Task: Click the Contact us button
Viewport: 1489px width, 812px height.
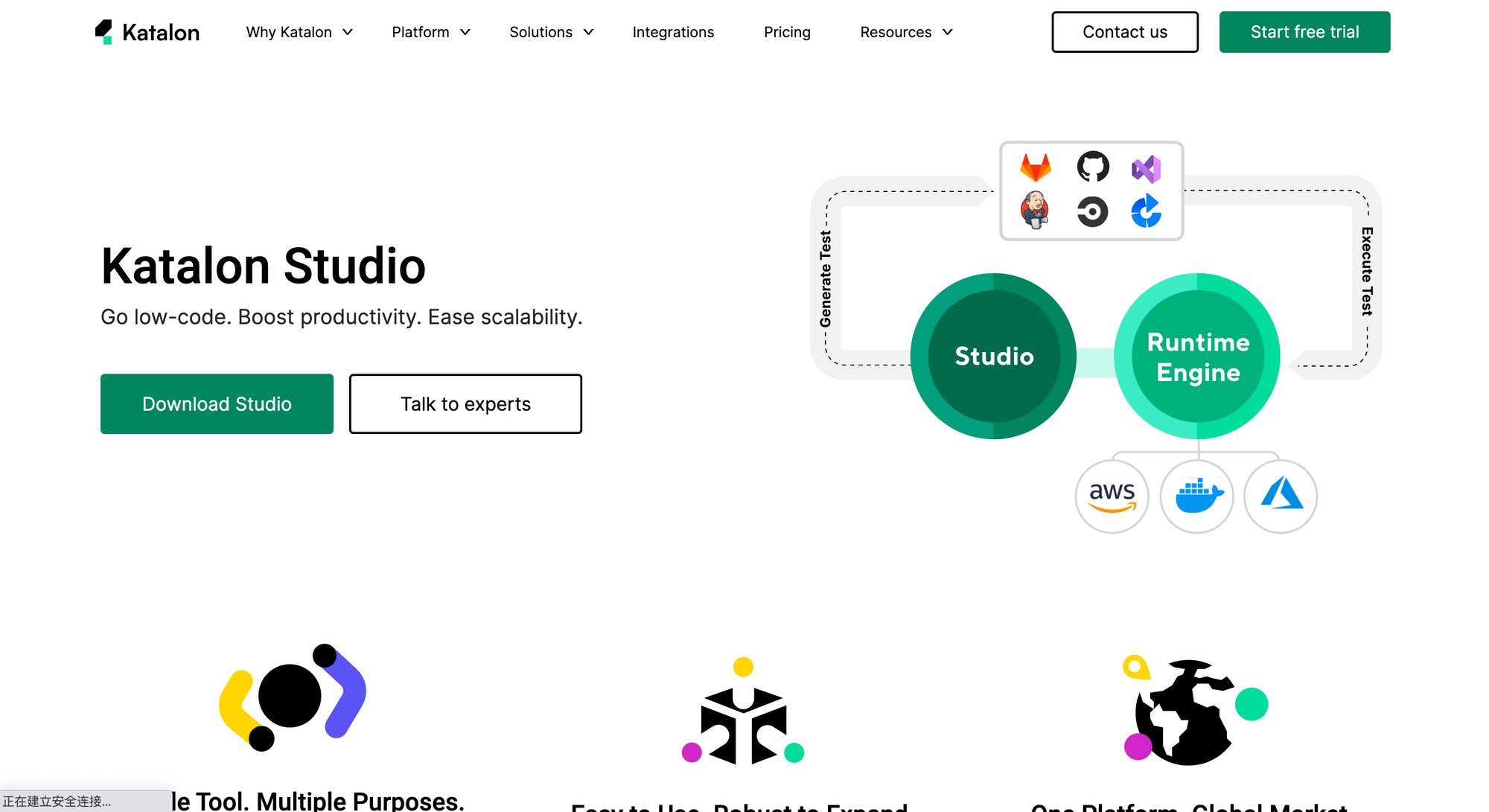Action: (x=1124, y=32)
